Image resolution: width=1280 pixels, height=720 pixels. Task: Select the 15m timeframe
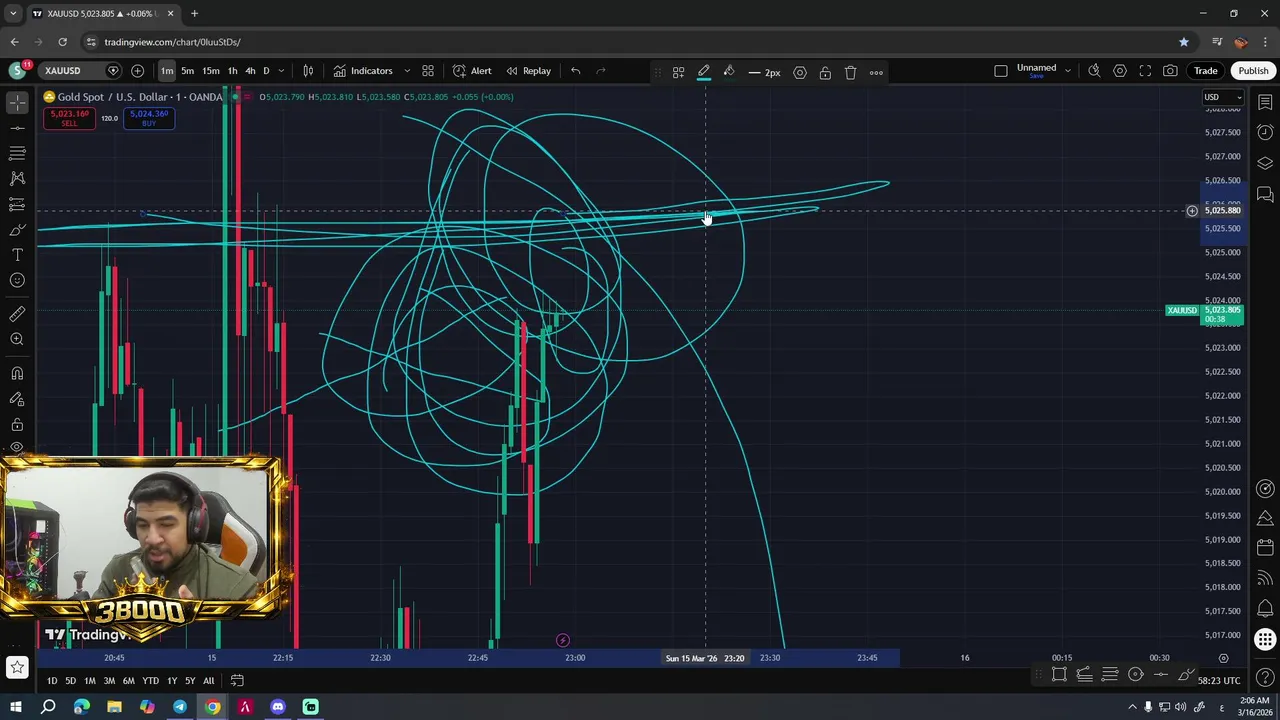point(211,71)
